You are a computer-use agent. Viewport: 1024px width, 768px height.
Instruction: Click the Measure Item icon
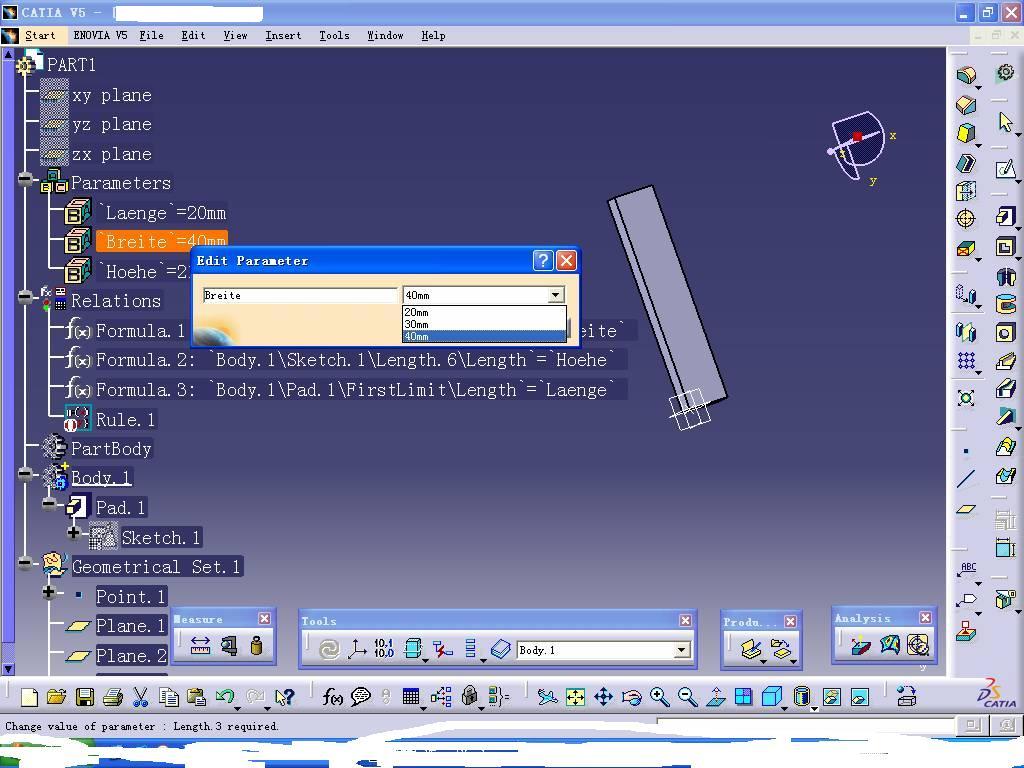pos(229,646)
